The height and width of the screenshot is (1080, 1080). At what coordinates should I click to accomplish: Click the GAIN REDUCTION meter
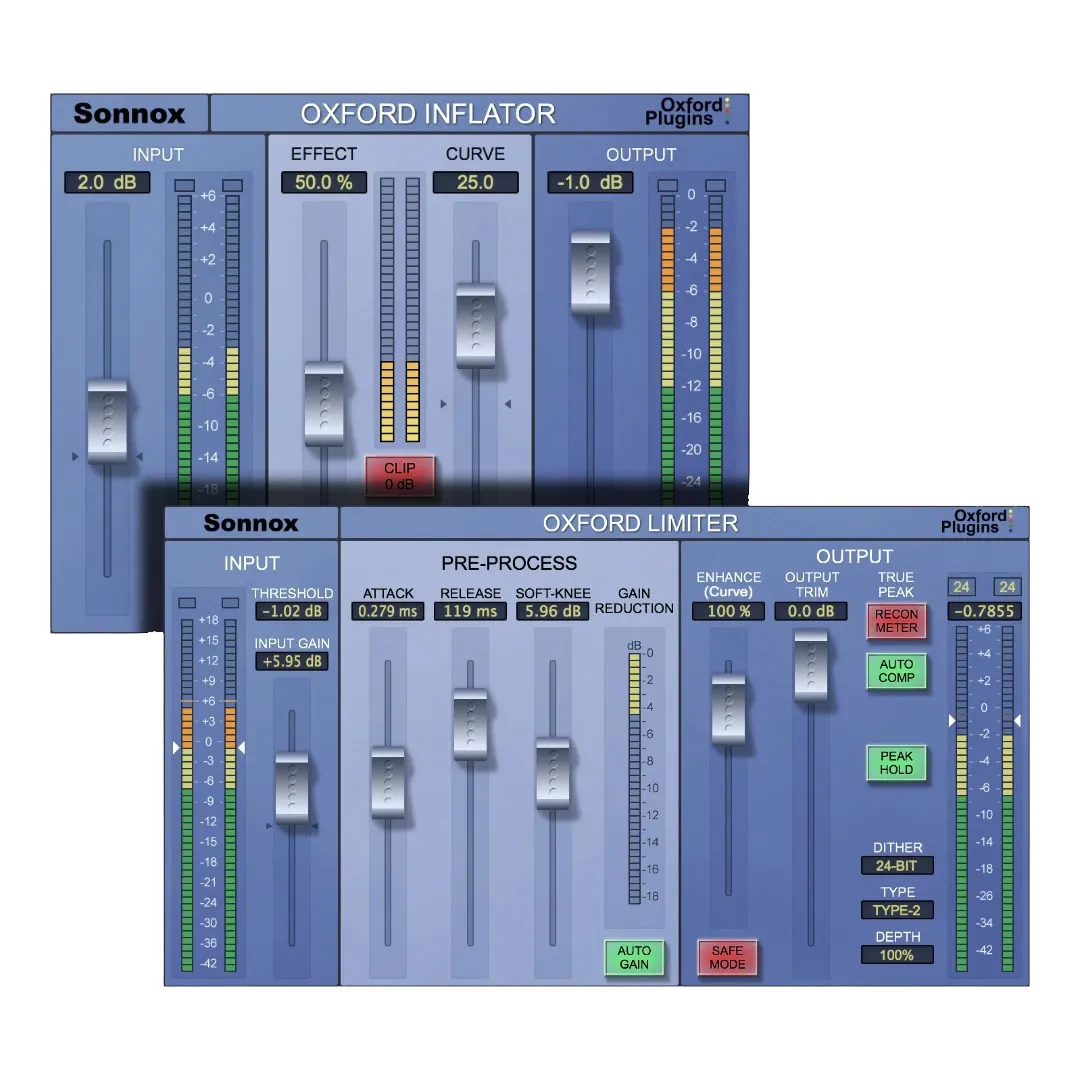634,778
